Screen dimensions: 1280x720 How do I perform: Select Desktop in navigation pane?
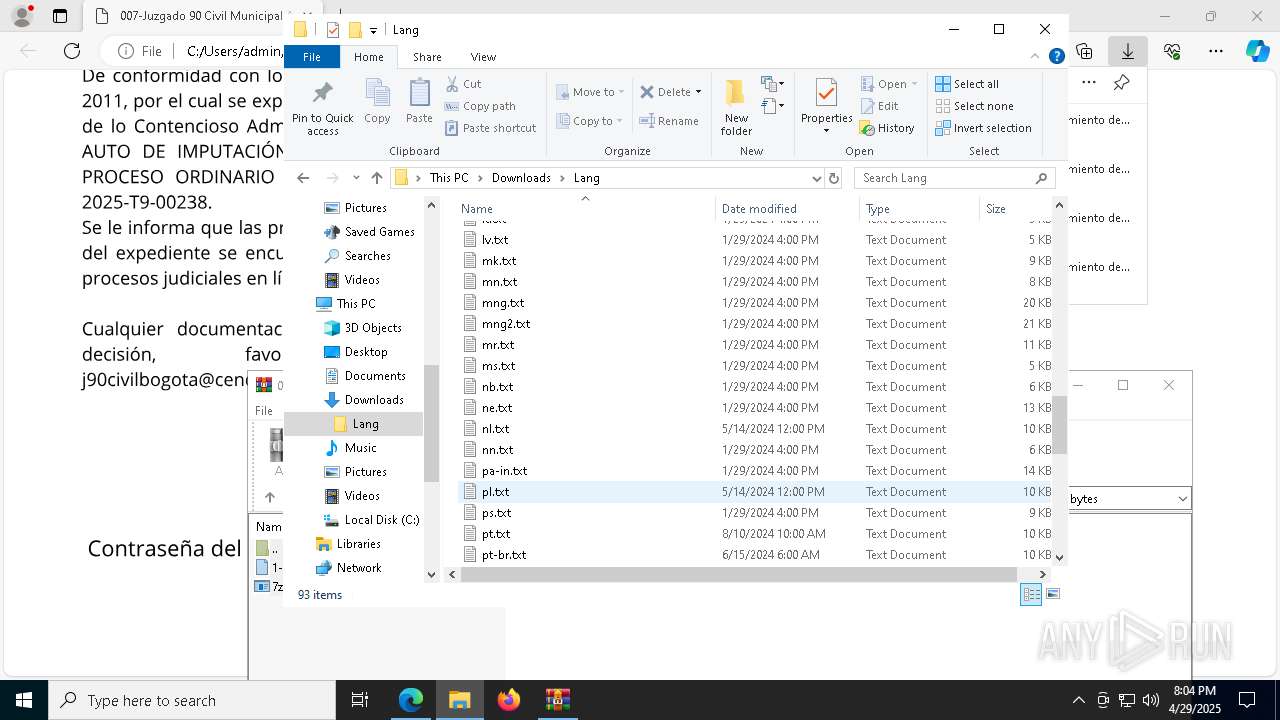pyautogui.click(x=356, y=352)
